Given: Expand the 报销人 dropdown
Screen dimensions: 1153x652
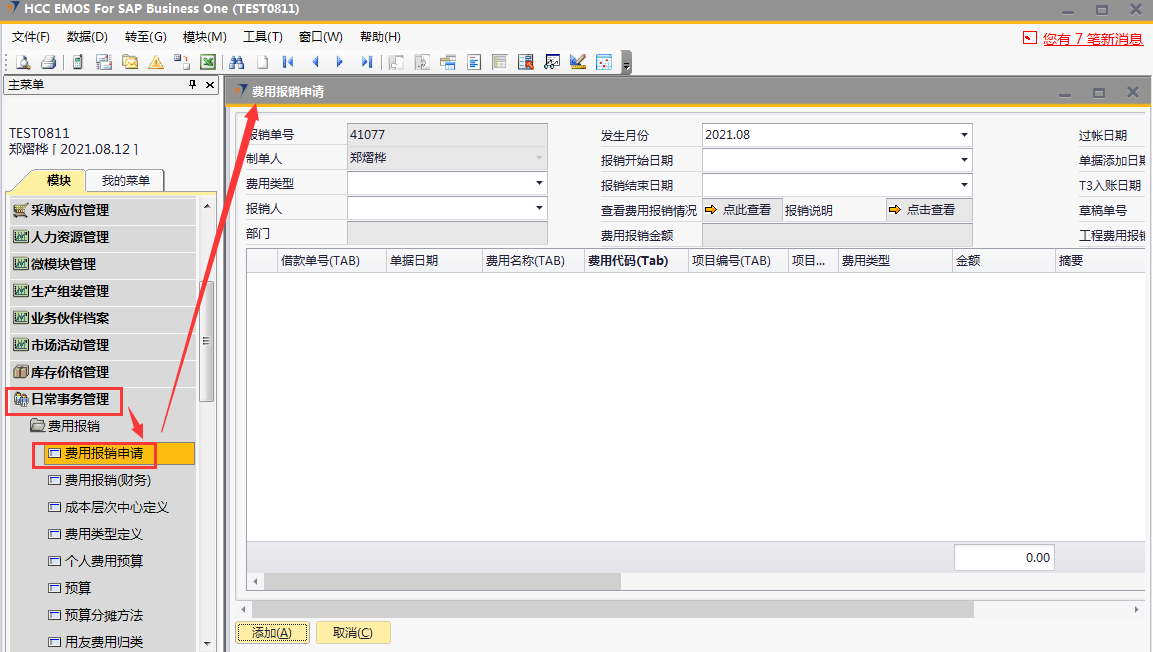Looking at the screenshot, I should click(x=539, y=208).
